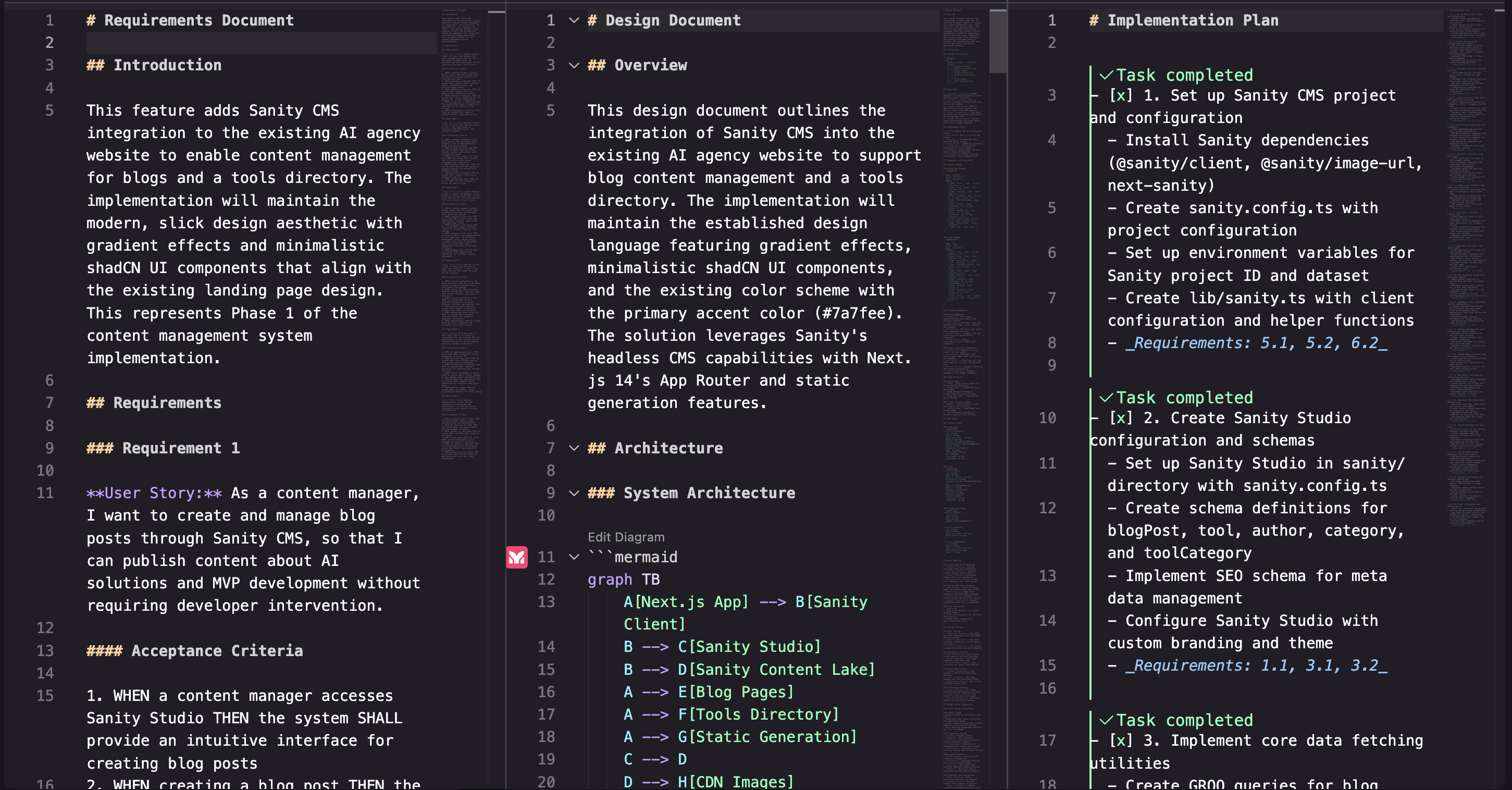1512x790 pixels.
Task: Click the '# Design Document' heading text
Action: point(664,20)
